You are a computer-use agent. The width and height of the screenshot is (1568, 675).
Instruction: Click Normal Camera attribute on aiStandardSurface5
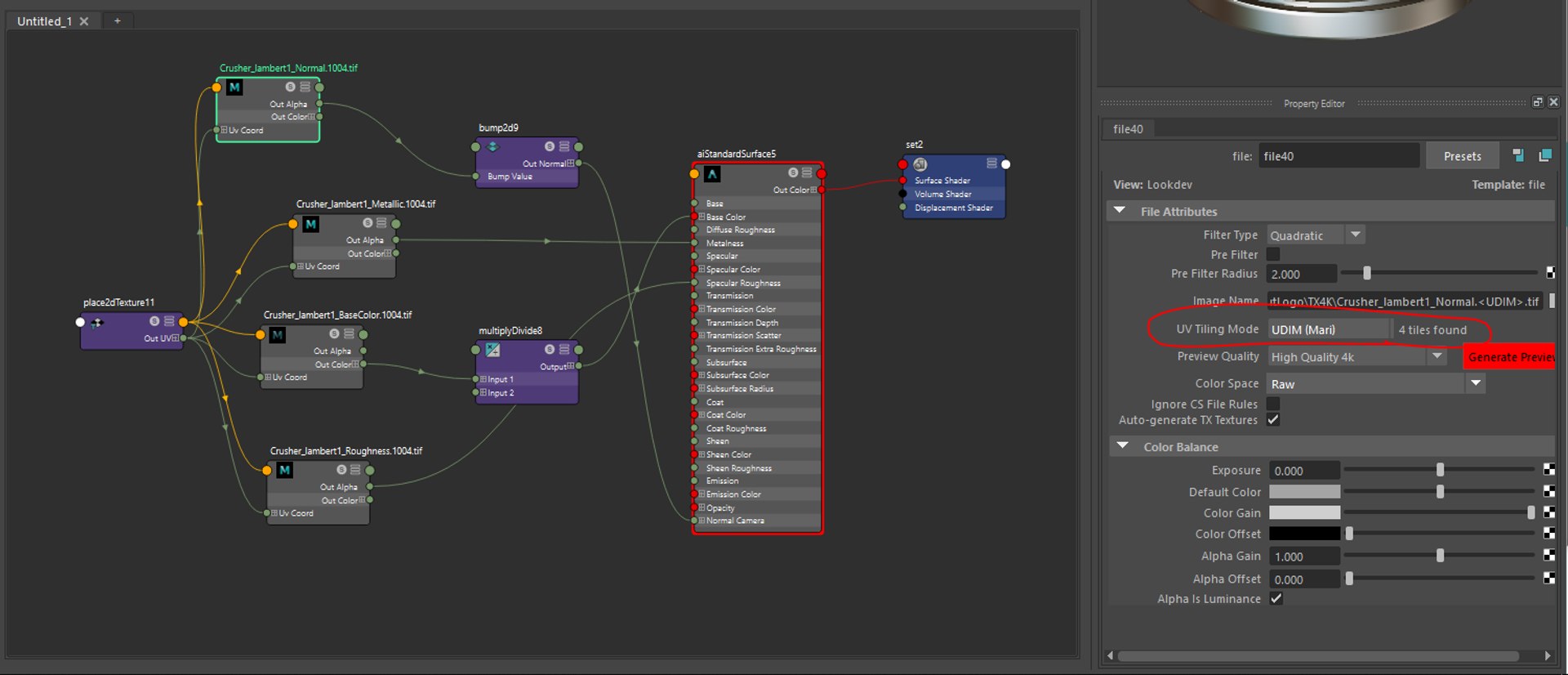click(x=735, y=521)
